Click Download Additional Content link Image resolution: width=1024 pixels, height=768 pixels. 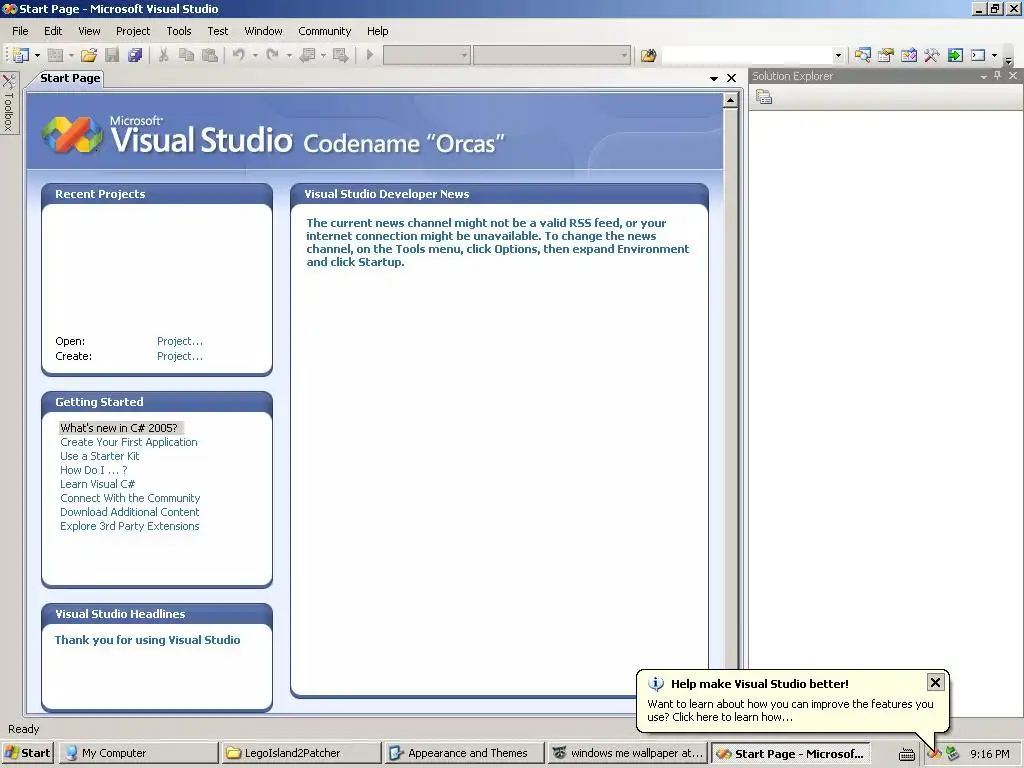tap(129, 512)
